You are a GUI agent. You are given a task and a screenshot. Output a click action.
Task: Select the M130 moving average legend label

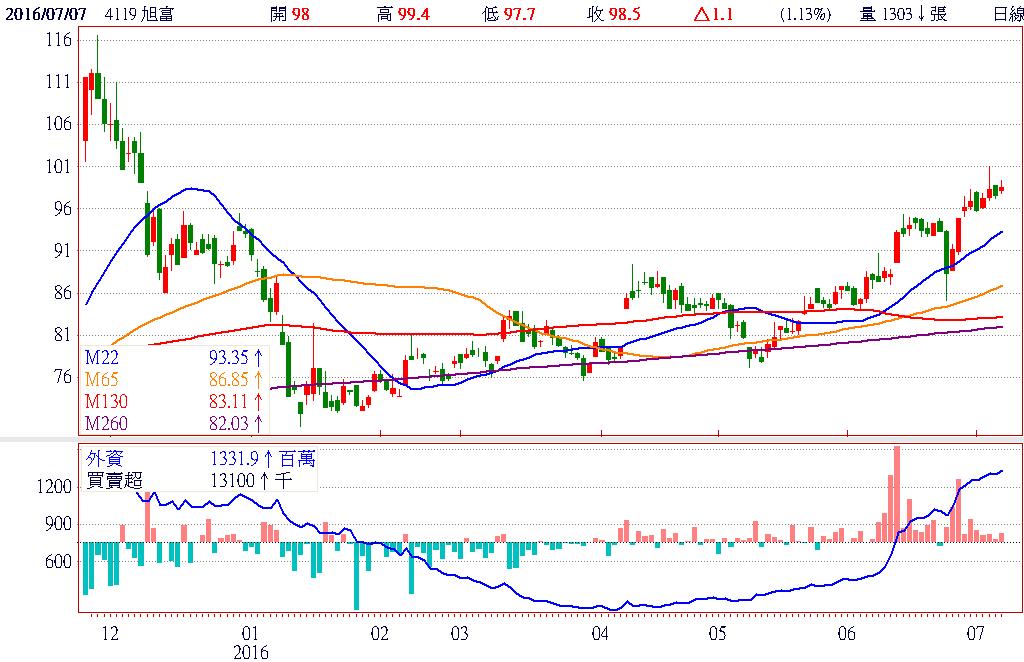(x=105, y=401)
